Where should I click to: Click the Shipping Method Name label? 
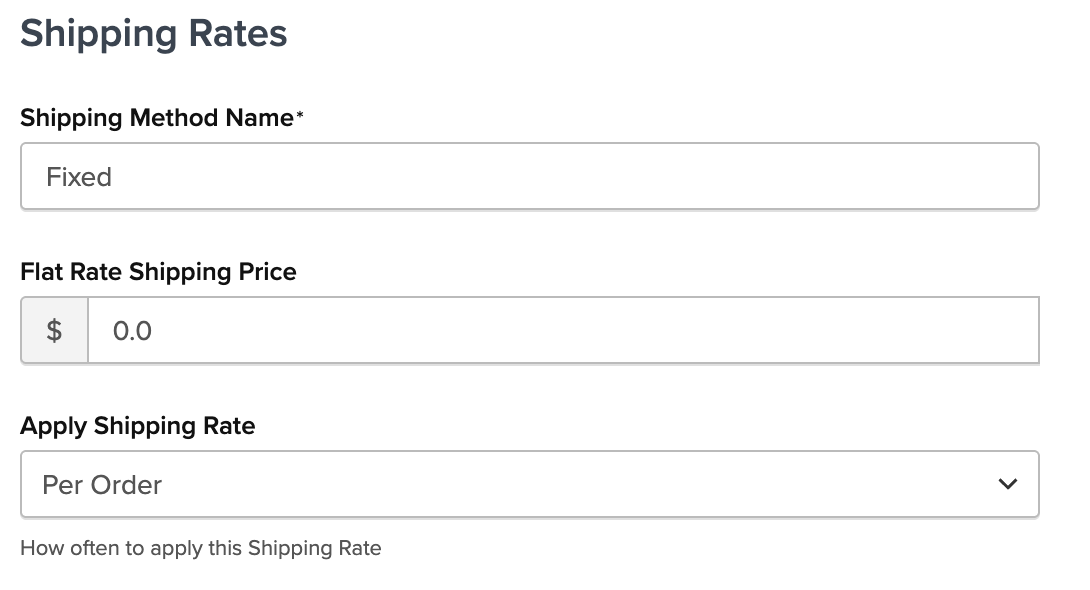point(157,118)
